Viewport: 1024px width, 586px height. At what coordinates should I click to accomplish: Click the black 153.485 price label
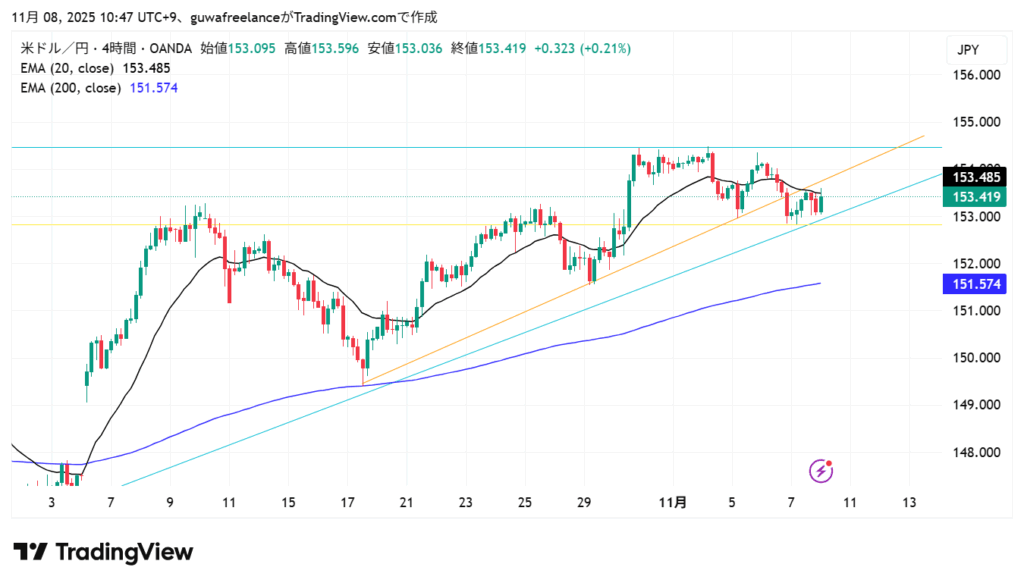coord(976,177)
